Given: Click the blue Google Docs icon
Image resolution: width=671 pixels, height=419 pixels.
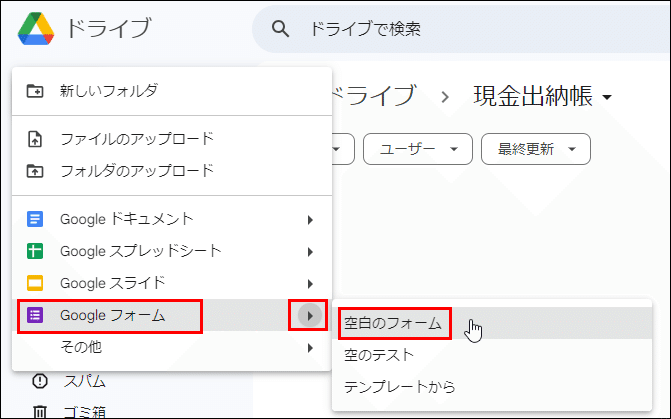Looking at the screenshot, I should (x=35, y=219).
